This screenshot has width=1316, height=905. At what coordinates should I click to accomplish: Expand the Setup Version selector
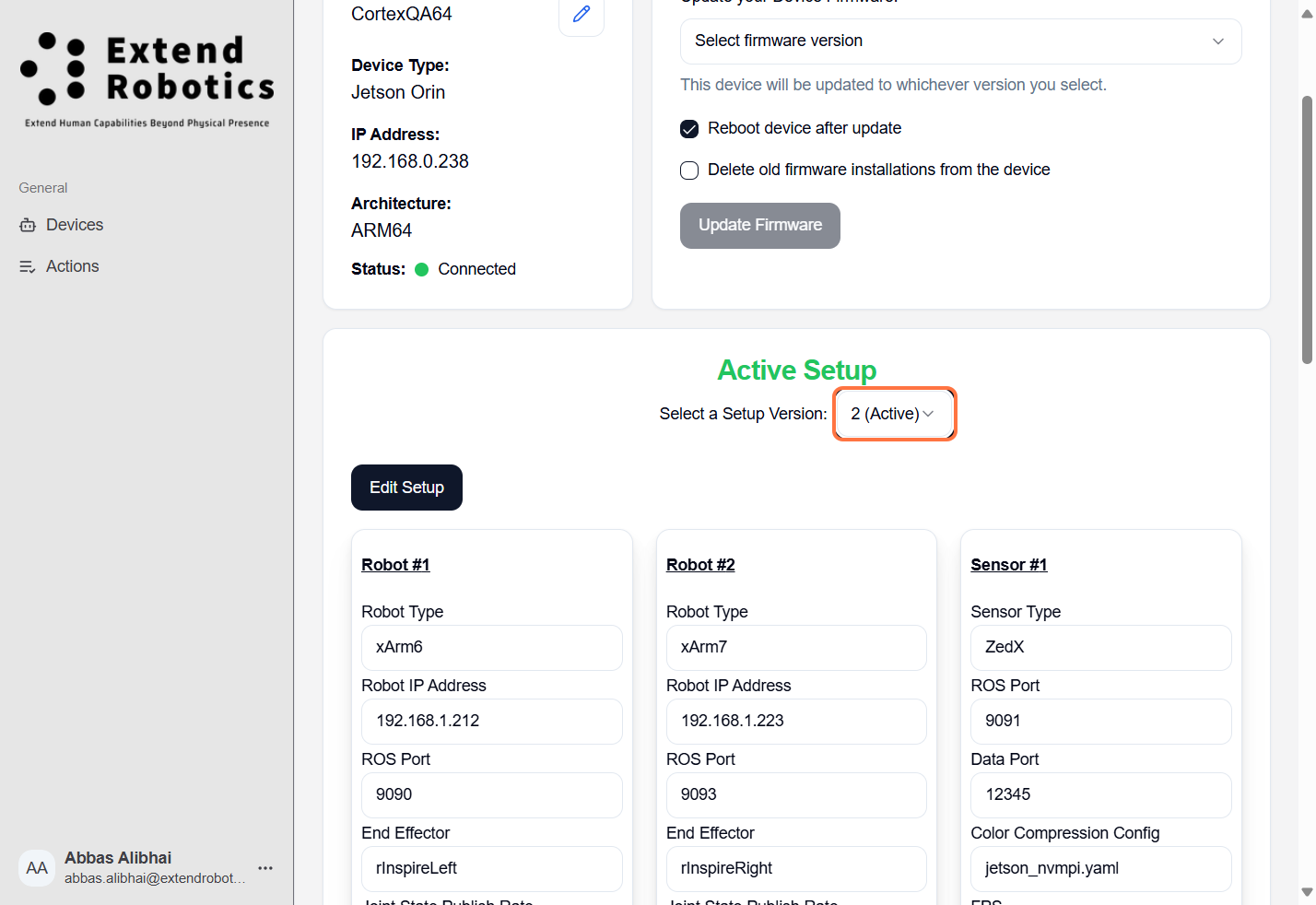click(894, 414)
